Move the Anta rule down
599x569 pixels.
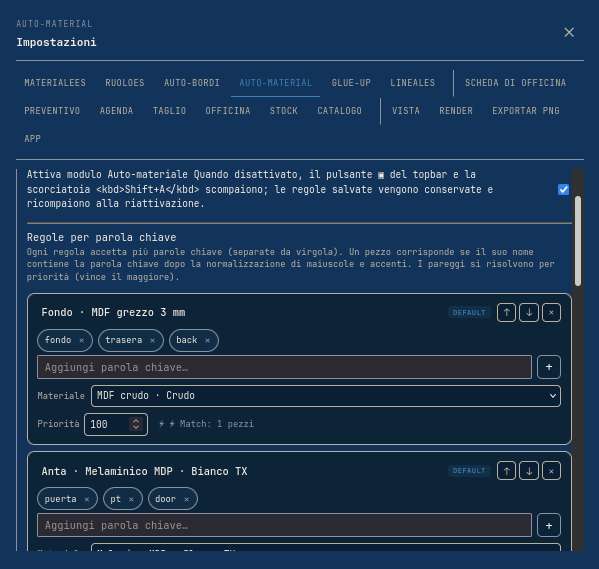529,471
